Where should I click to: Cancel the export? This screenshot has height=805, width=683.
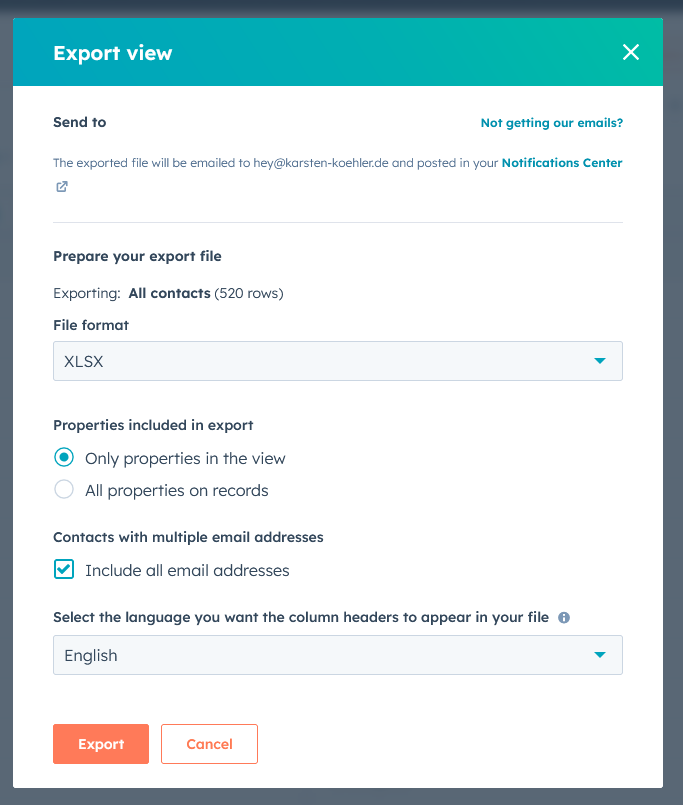point(209,743)
